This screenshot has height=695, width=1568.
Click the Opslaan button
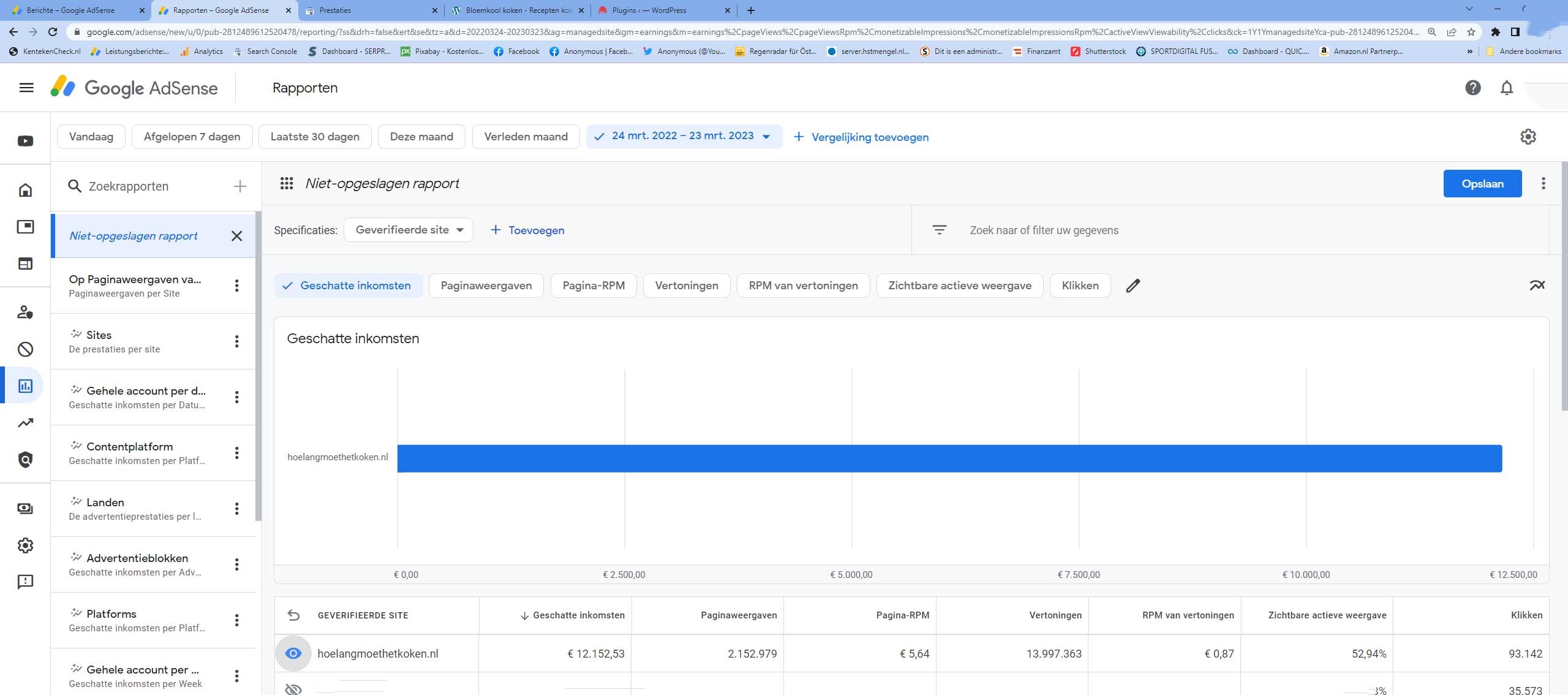(x=1482, y=183)
